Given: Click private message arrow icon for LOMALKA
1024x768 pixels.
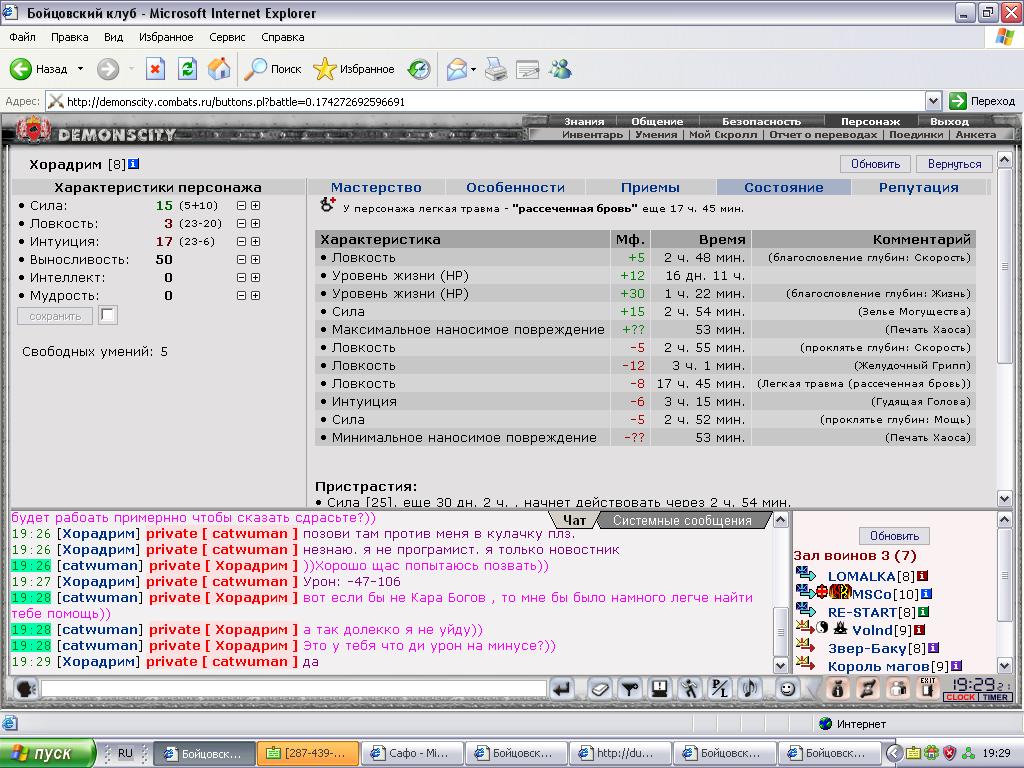Looking at the screenshot, I should 806,575.
